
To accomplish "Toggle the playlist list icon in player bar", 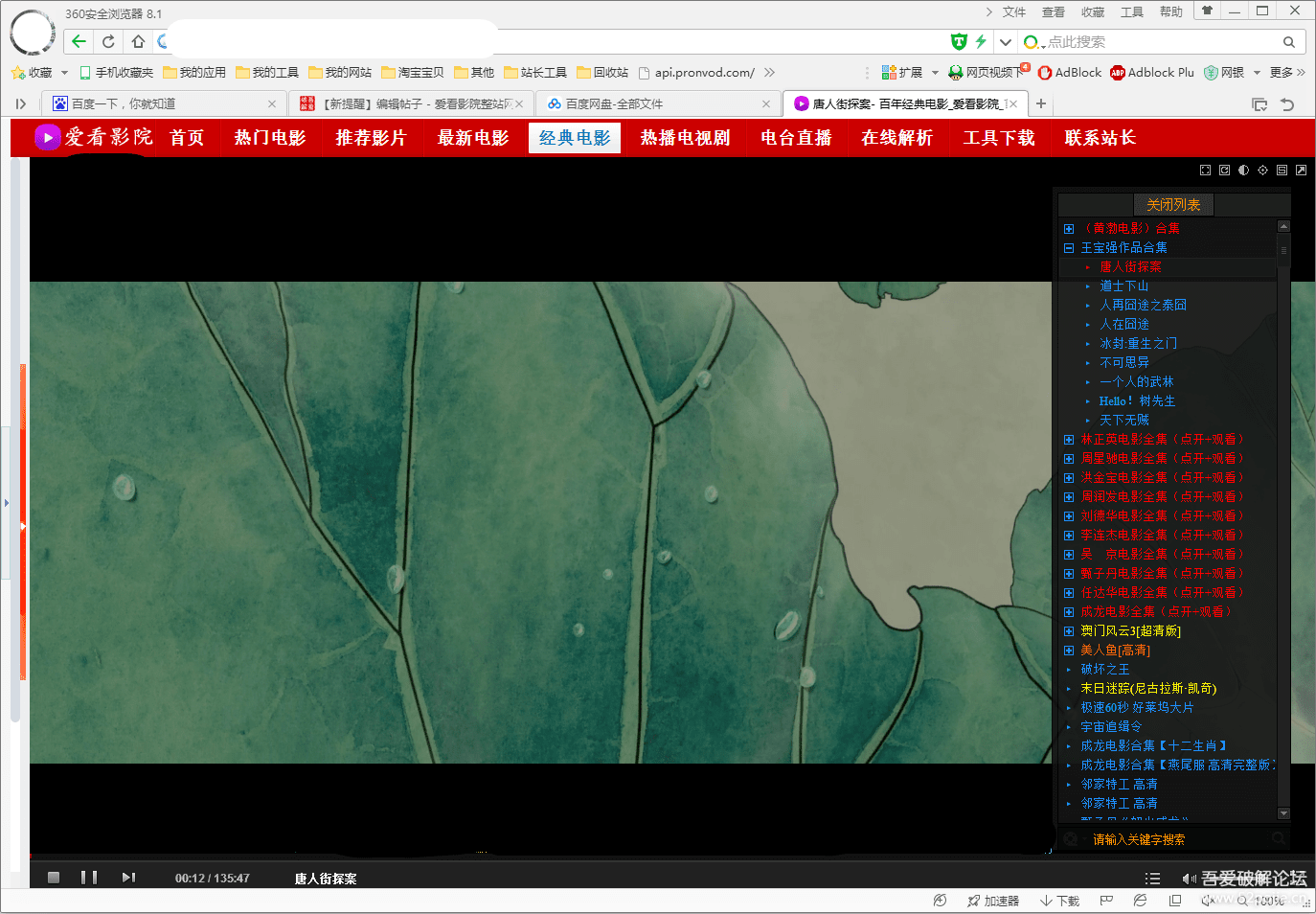I will pos(1152,879).
